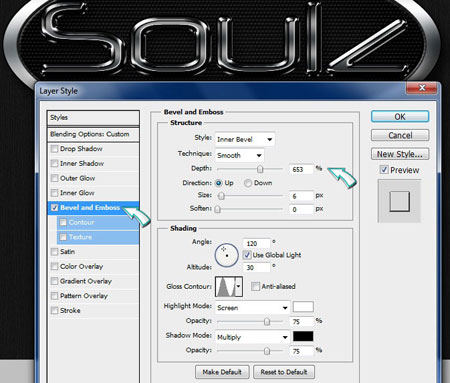450x383 pixels.
Task: Click the Soften slider handle
Action: coord(217,209)
